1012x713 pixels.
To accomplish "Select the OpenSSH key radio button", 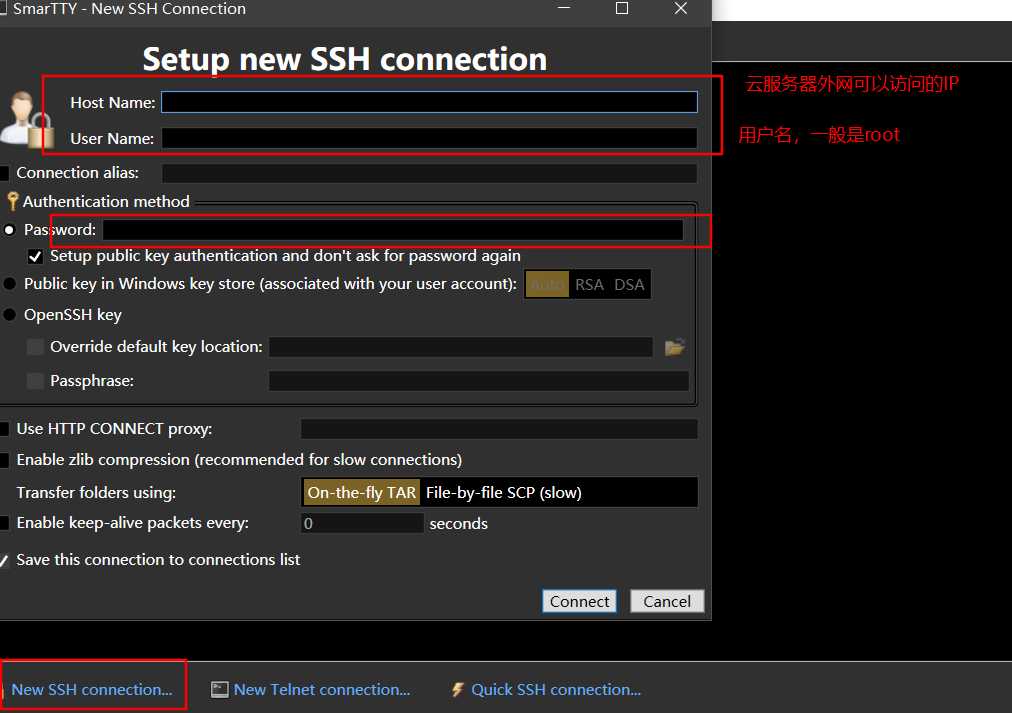I will tap(10, 315).
